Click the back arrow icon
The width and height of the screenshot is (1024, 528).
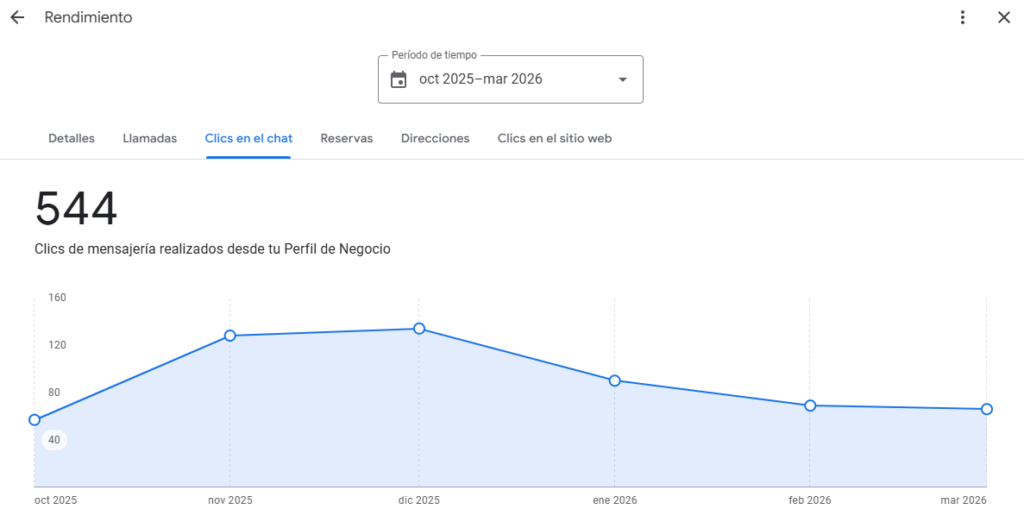pyautogui.click(x=17, y=18)
